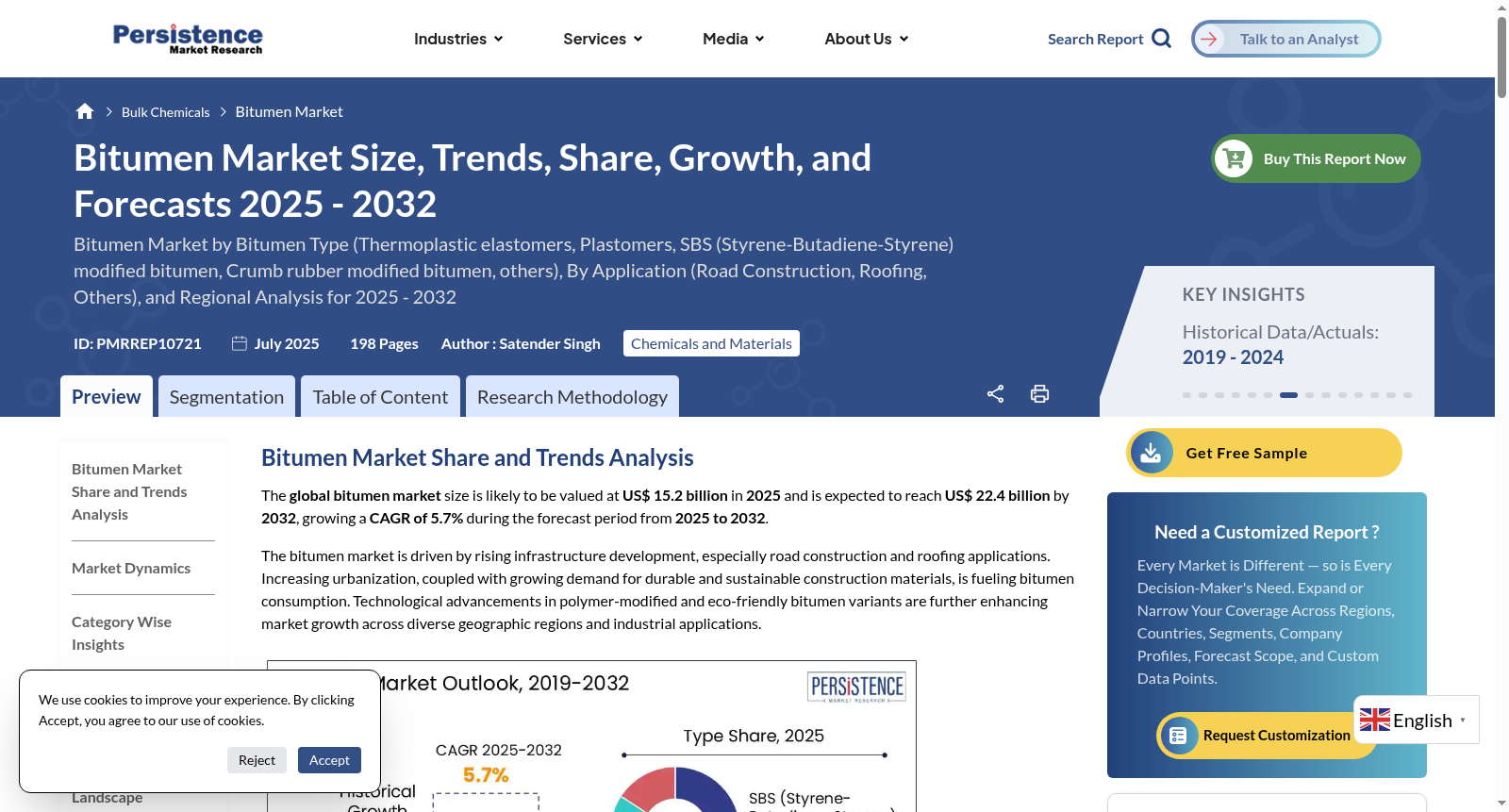This screenshot has height=812, width=1509.
Task: Click the Persistence Market Research logo
Action: (188, 39)
